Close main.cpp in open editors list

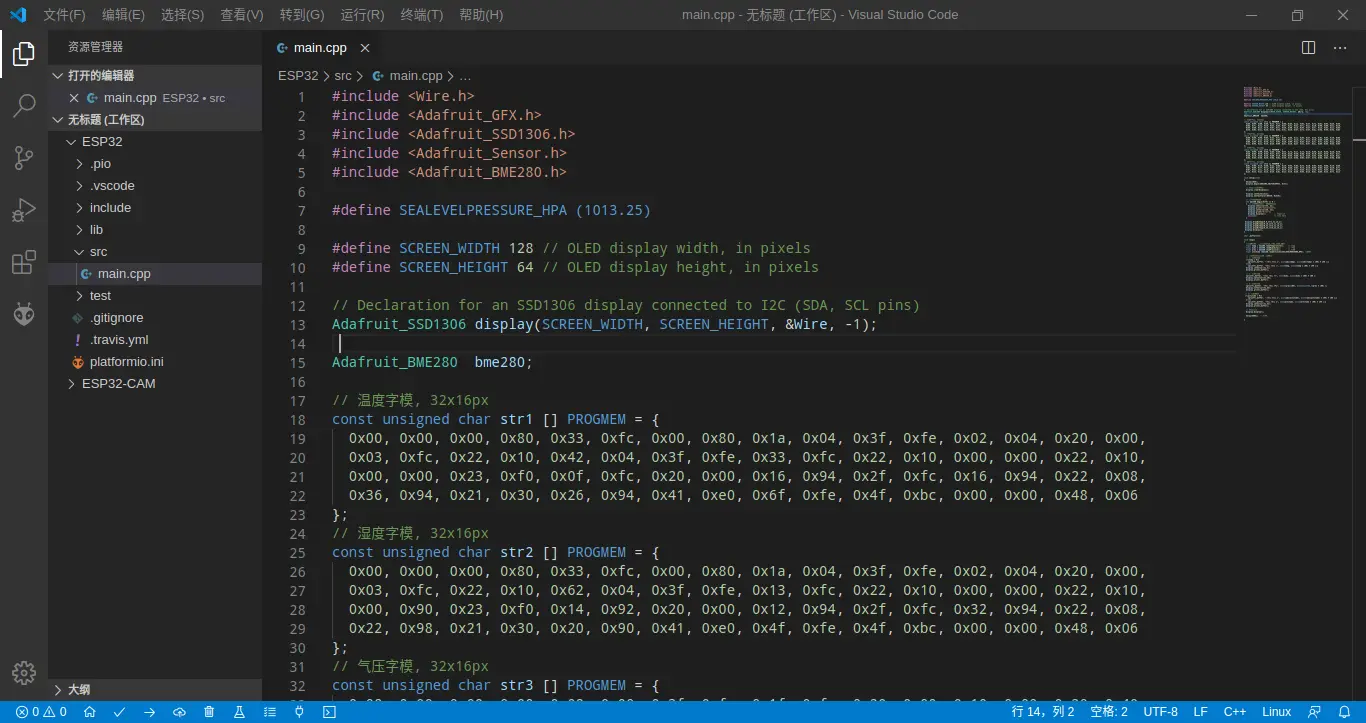pyautogui.click(x=74, y=98)
